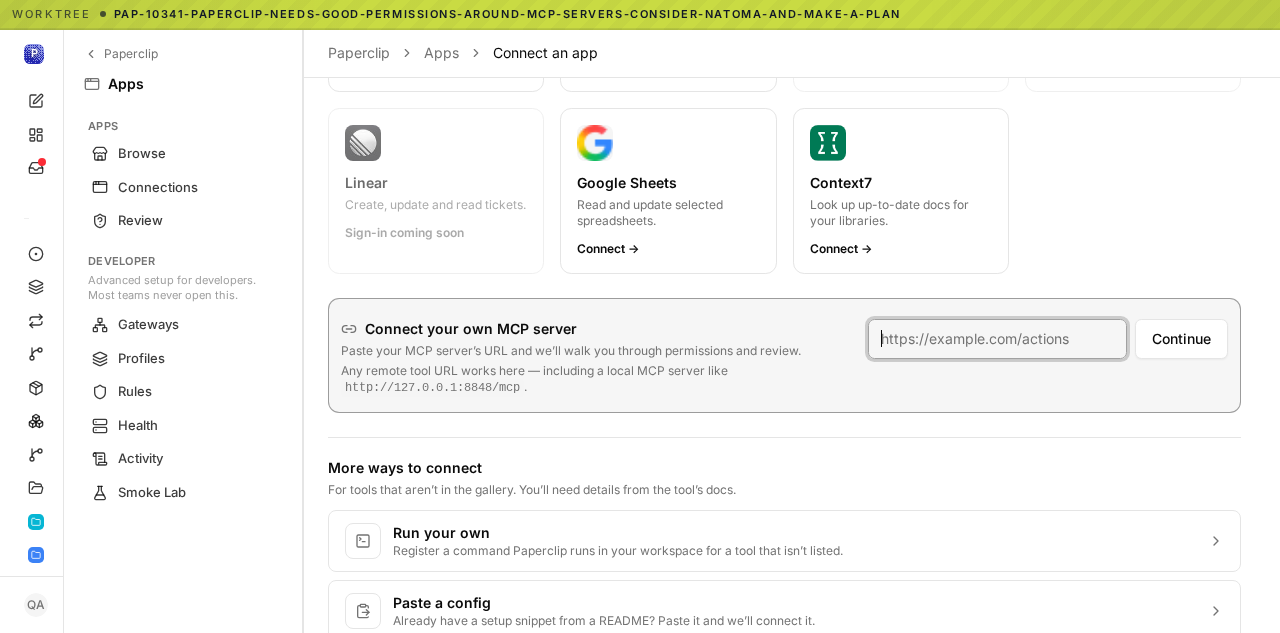1280x633 pixels.
Task: Expand Paste a config with the chevron
Action: (x=1216, y=611)
